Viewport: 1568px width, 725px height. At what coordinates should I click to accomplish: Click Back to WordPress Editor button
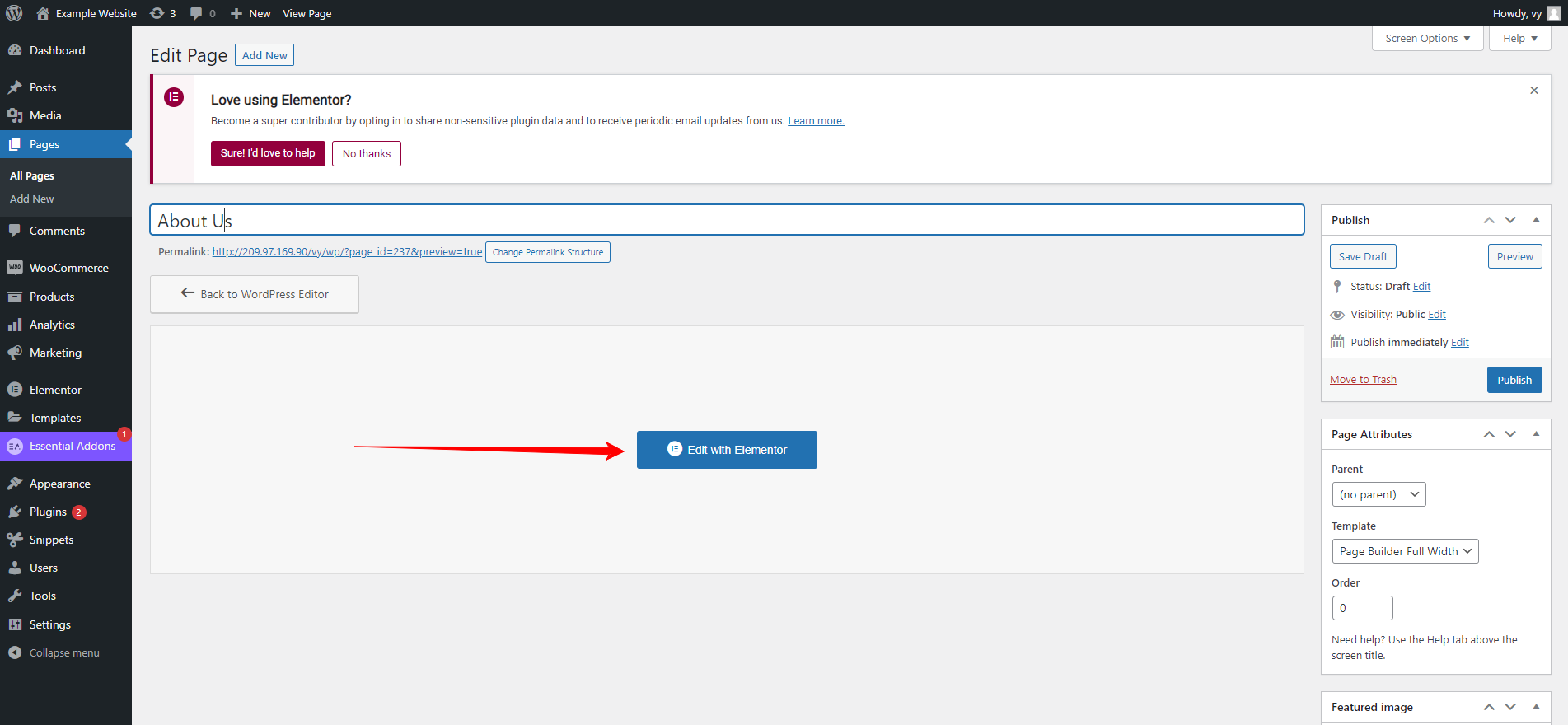pyautogui.click(x=255, y=294)
